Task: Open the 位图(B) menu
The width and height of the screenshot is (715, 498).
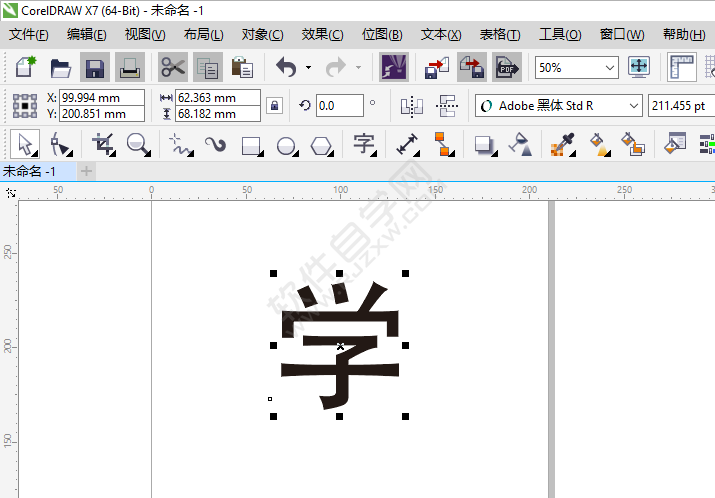Action: pos(382,35)
